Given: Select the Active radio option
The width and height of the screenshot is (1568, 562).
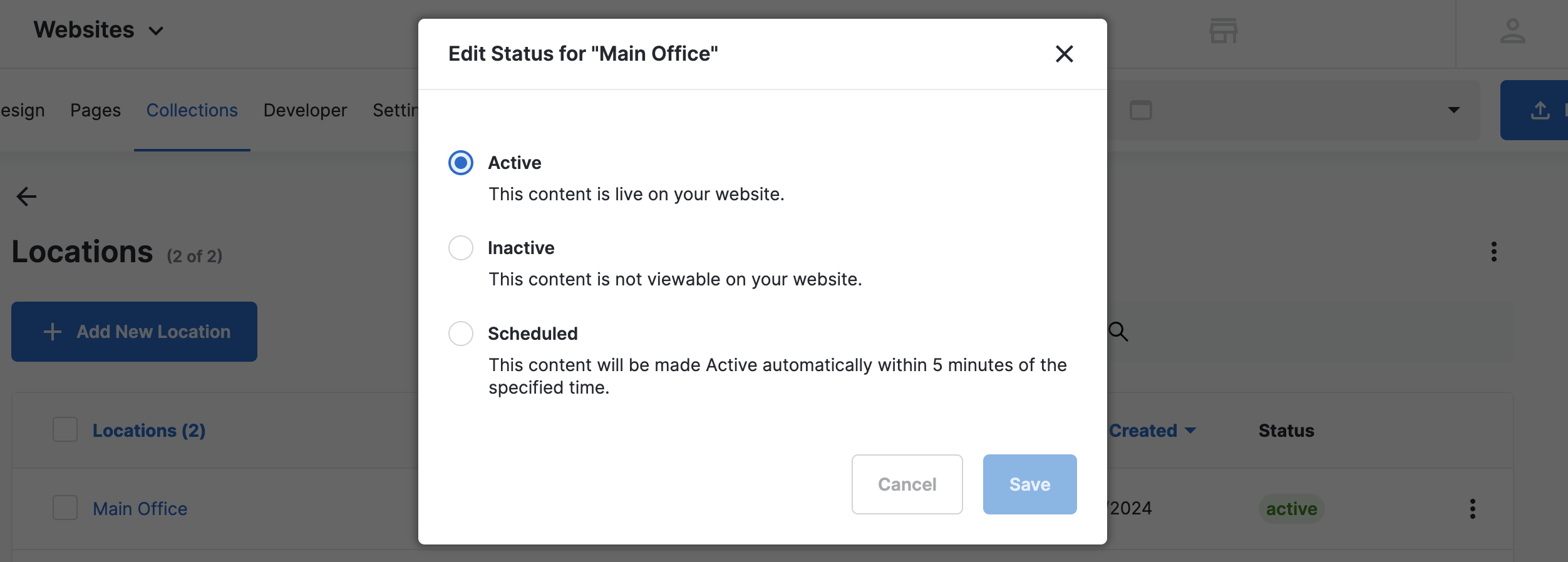Looking at the screenshot, I should point(461,163).
